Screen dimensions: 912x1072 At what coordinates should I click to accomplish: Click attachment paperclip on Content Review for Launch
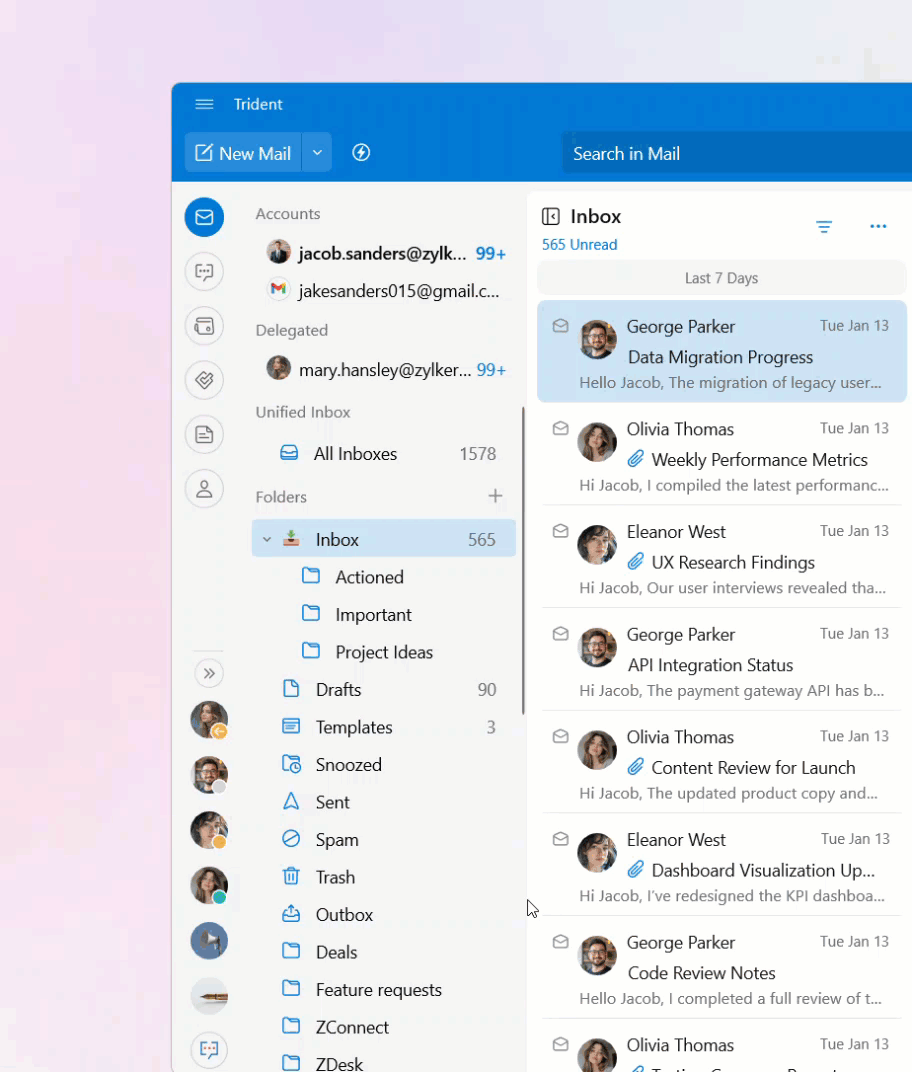tap(636, 766)
